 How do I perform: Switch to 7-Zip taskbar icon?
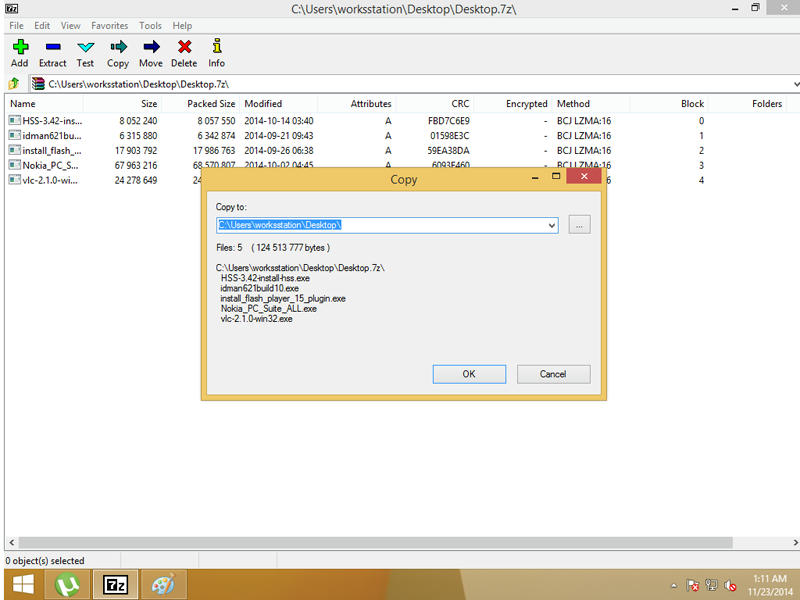[x=115, y=585]
